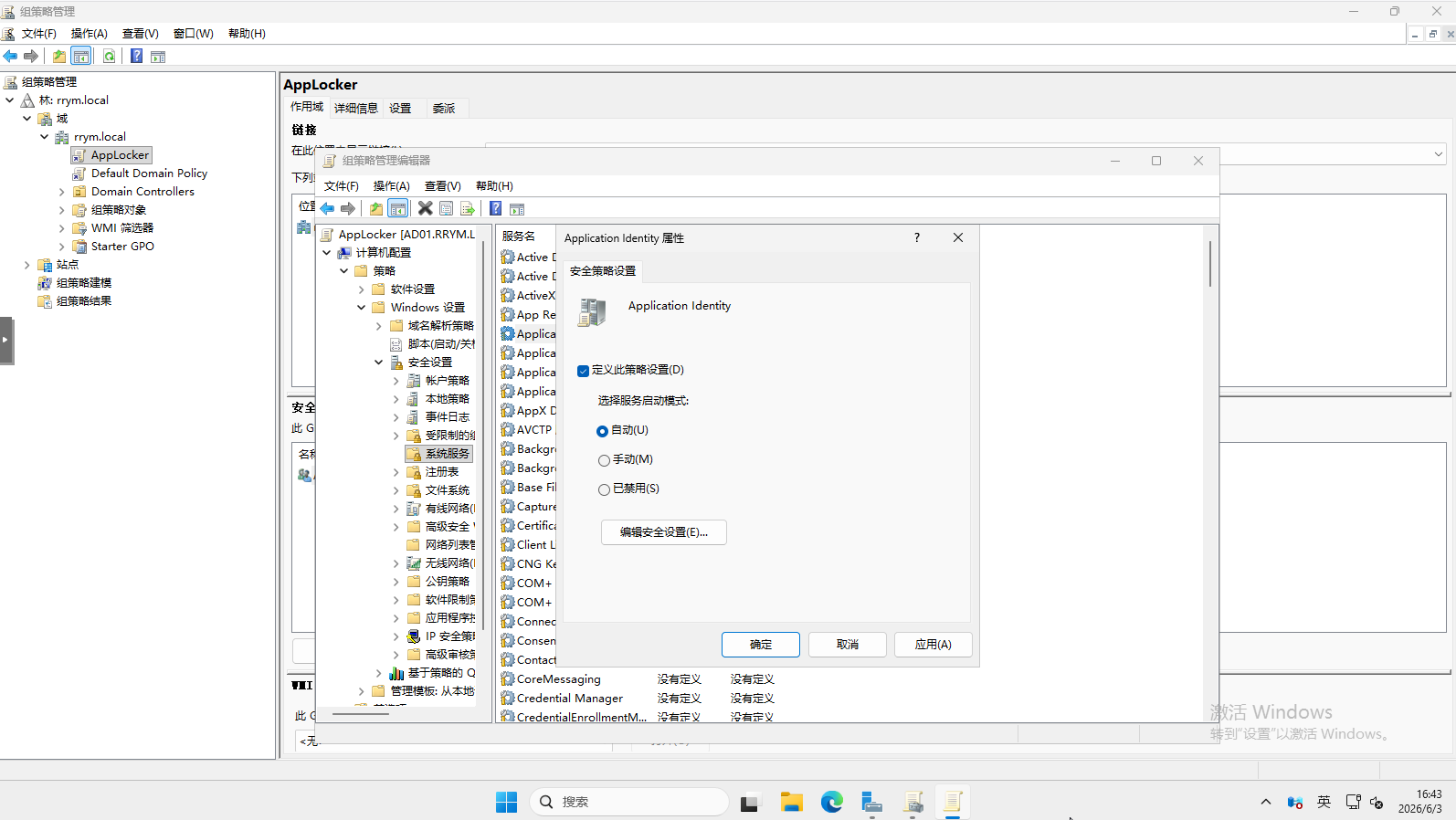Select the 自动(U) startup mode

tap(602, 431)
